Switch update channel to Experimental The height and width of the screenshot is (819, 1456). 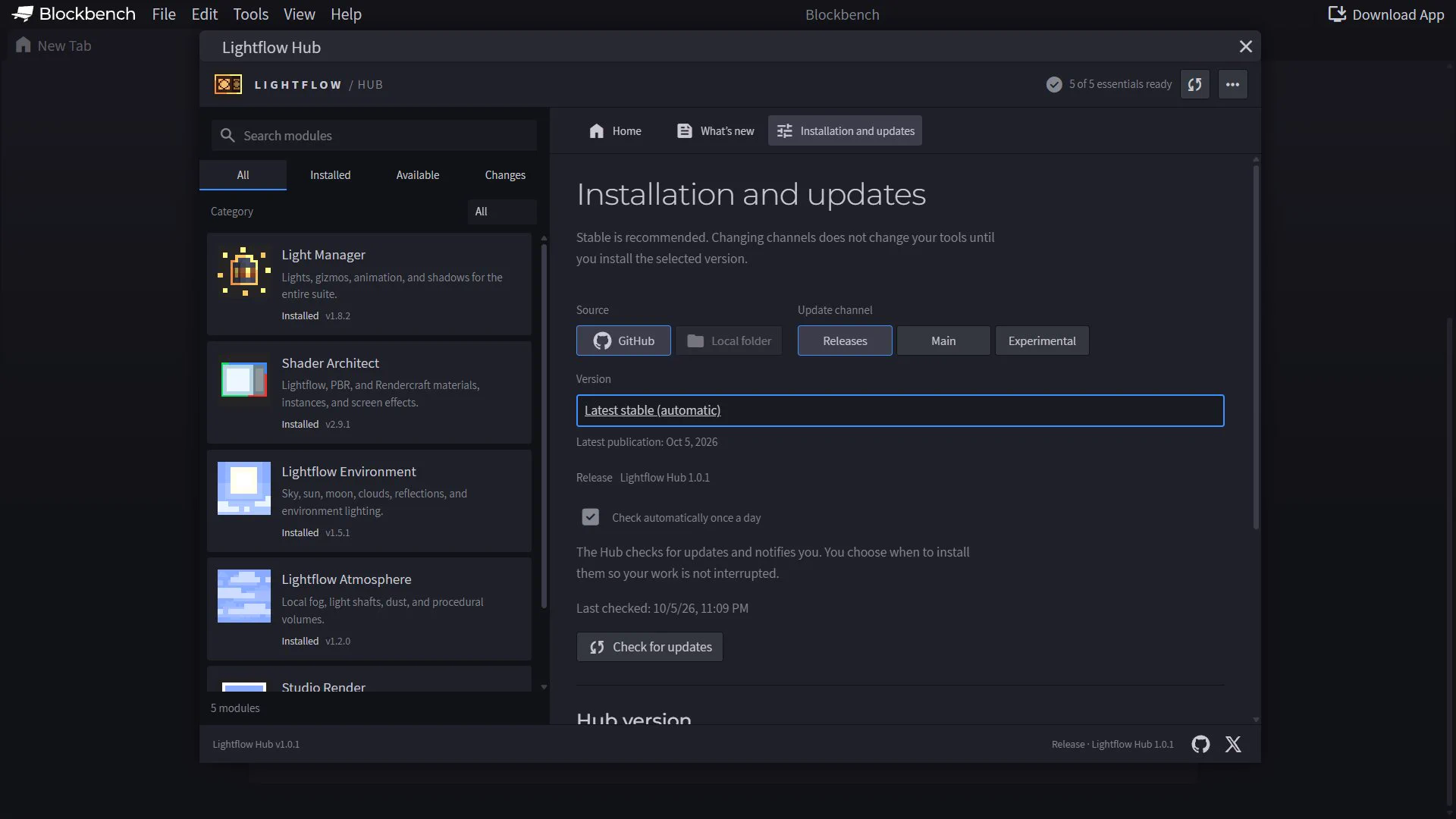tap(1042, 340)
